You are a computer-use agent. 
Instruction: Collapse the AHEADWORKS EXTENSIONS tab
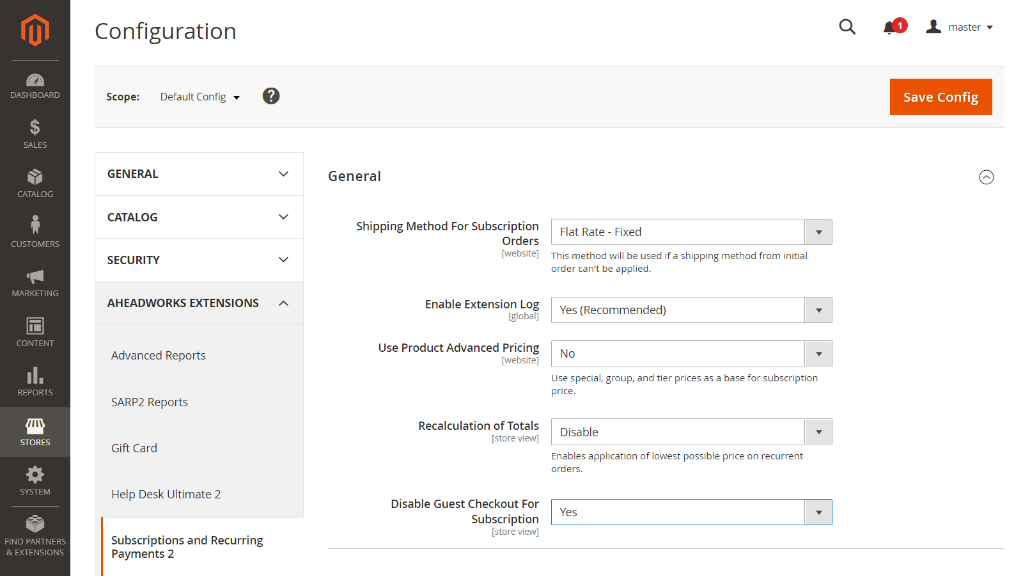pyautogui.click(x=199, y=303)
